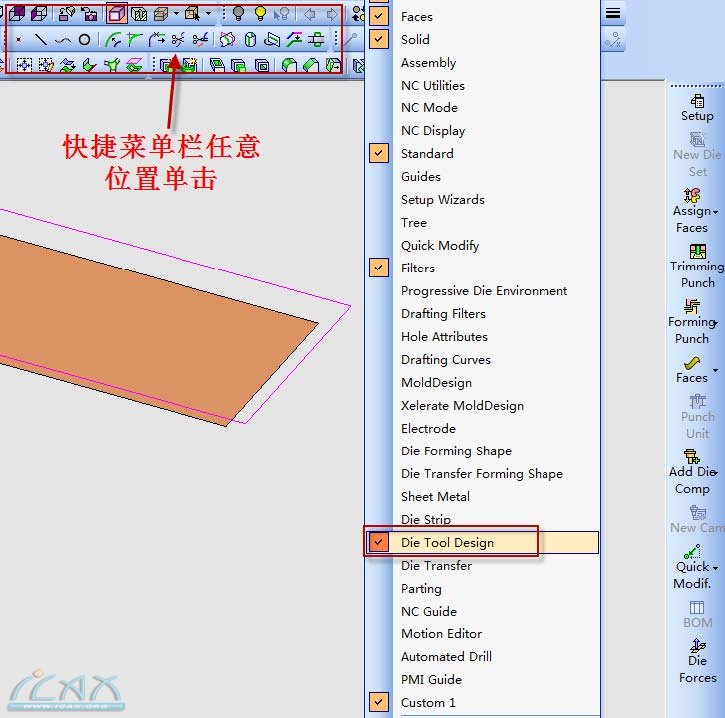Select the point tool icon
Screen dimensions: 725x718
[18, 40]
